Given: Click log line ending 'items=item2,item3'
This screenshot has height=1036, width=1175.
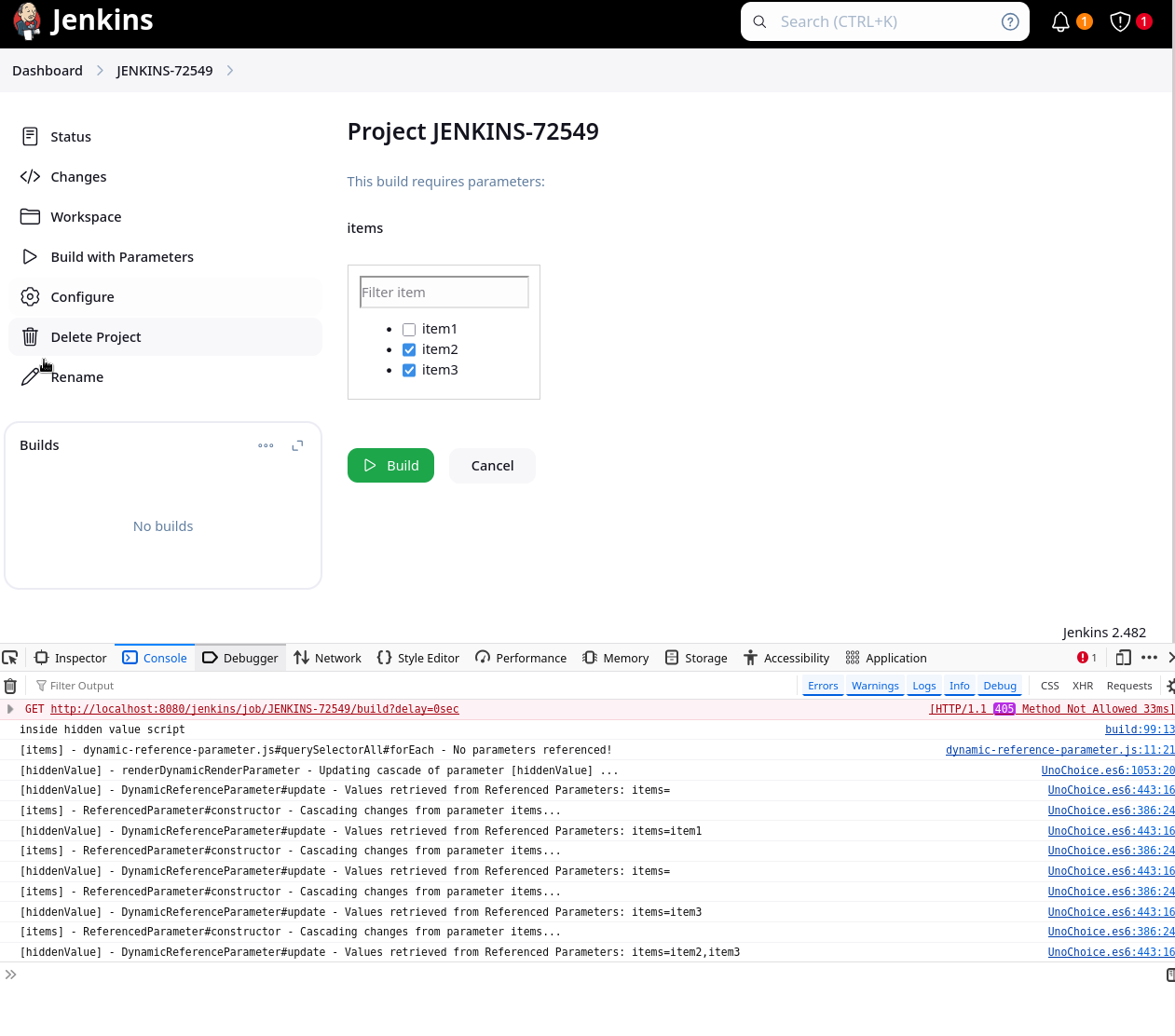Looking at the screenshot, I should pos(380,952).
